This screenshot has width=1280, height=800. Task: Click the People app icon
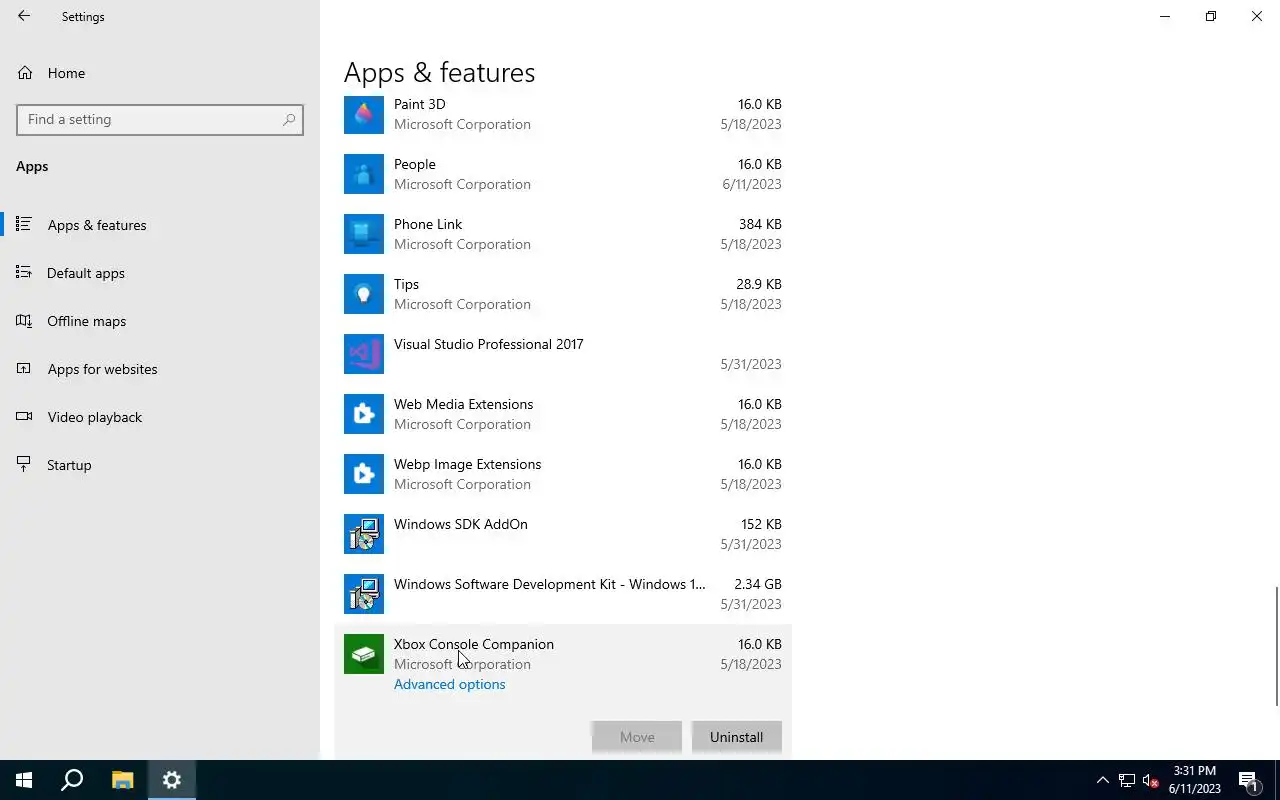364,174
